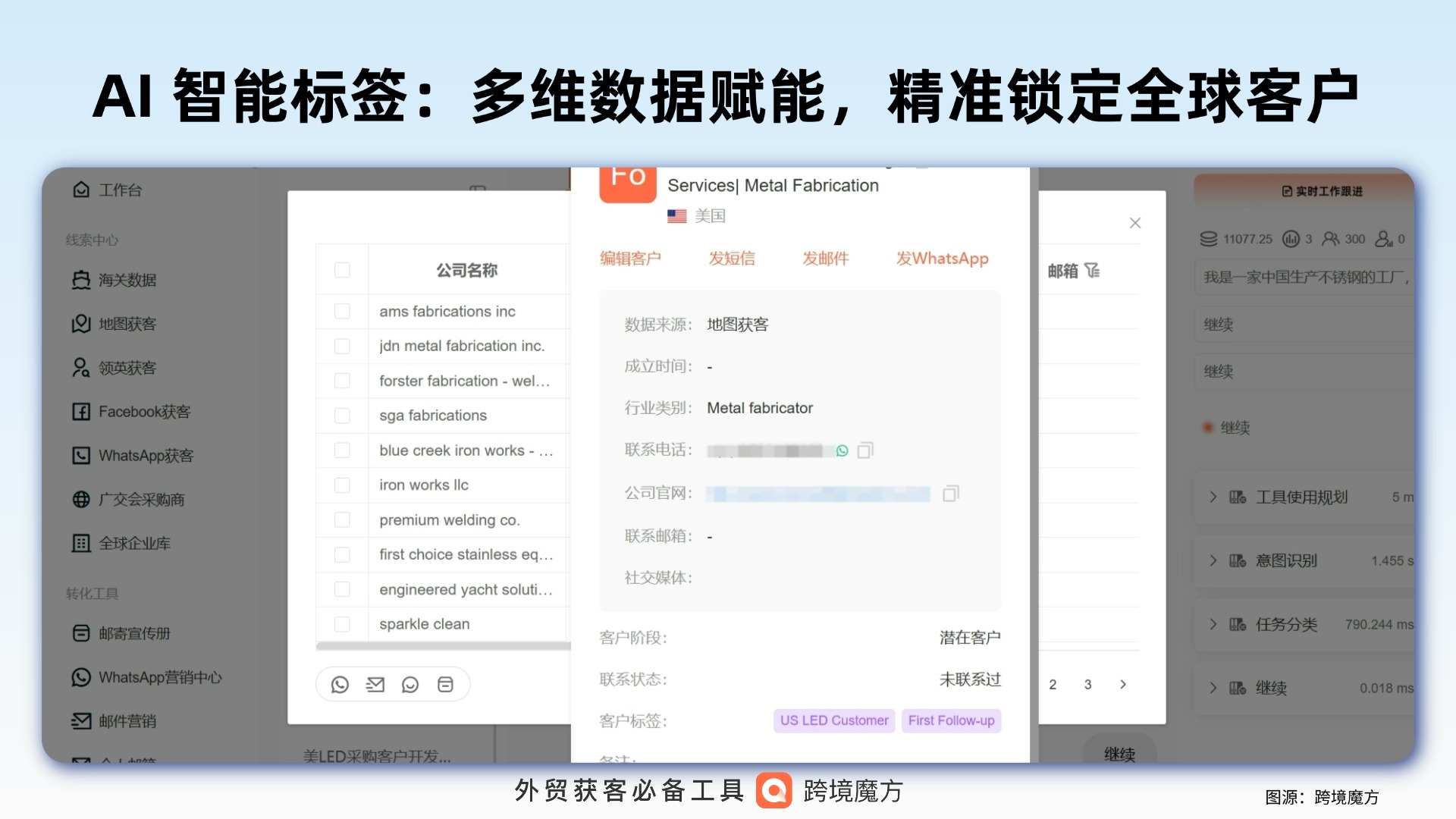This screenshot has height=819, width=1456.
Task: Open WhatsApp营销中心 menu item
Action: [x=159, y=677]
